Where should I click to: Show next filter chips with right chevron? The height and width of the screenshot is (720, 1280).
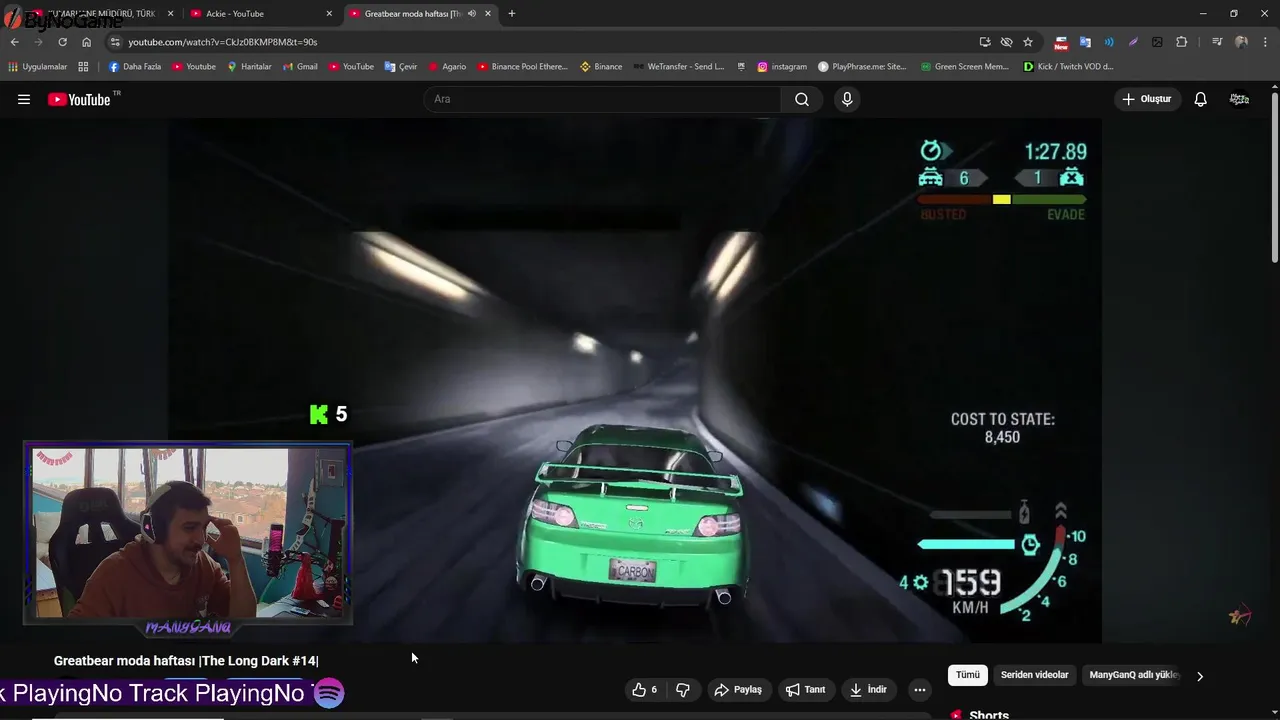1199,676
